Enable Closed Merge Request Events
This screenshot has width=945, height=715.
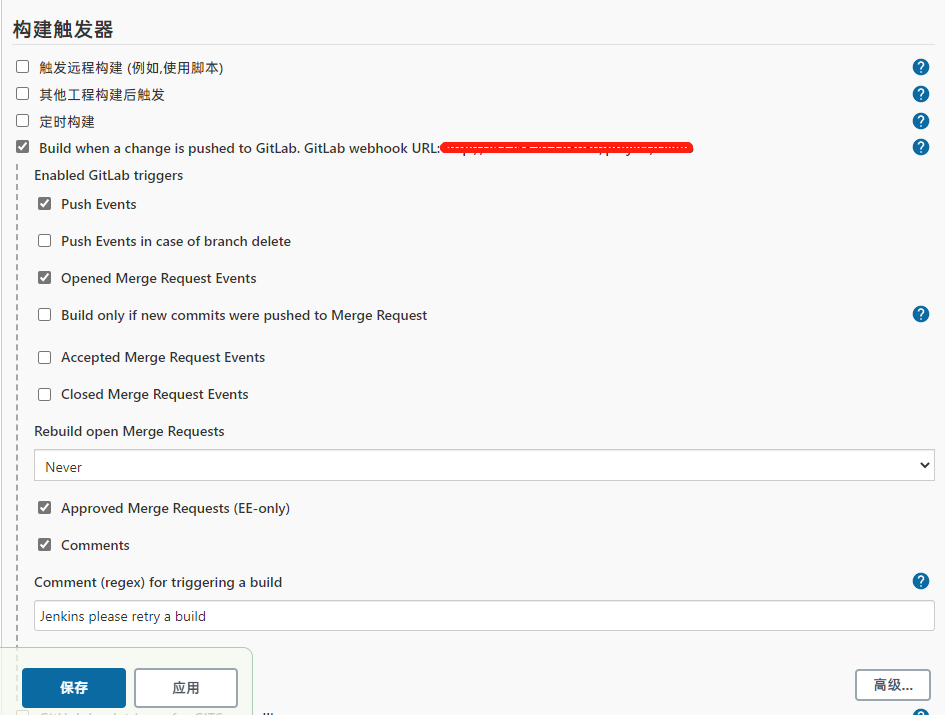click(45, 394)
